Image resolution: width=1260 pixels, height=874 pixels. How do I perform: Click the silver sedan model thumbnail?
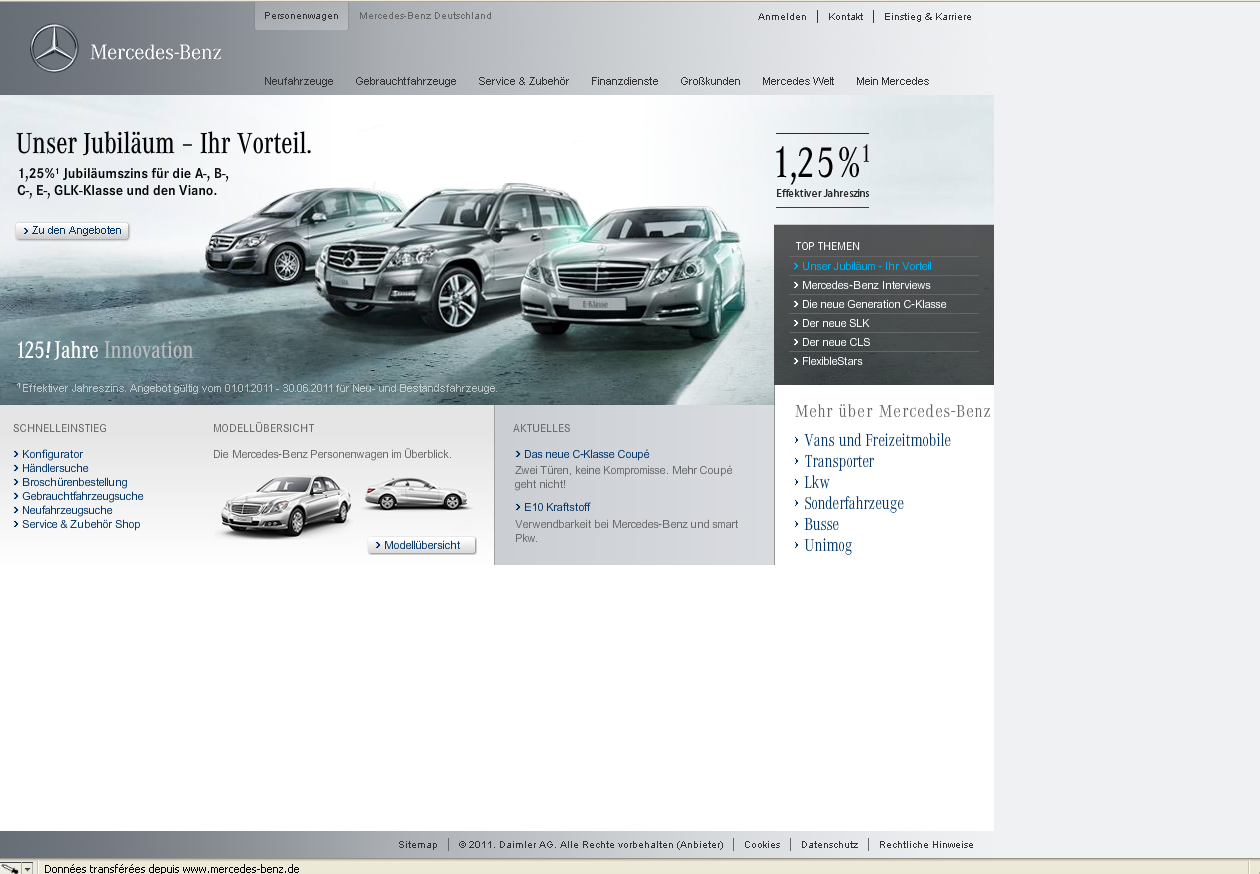285,506
